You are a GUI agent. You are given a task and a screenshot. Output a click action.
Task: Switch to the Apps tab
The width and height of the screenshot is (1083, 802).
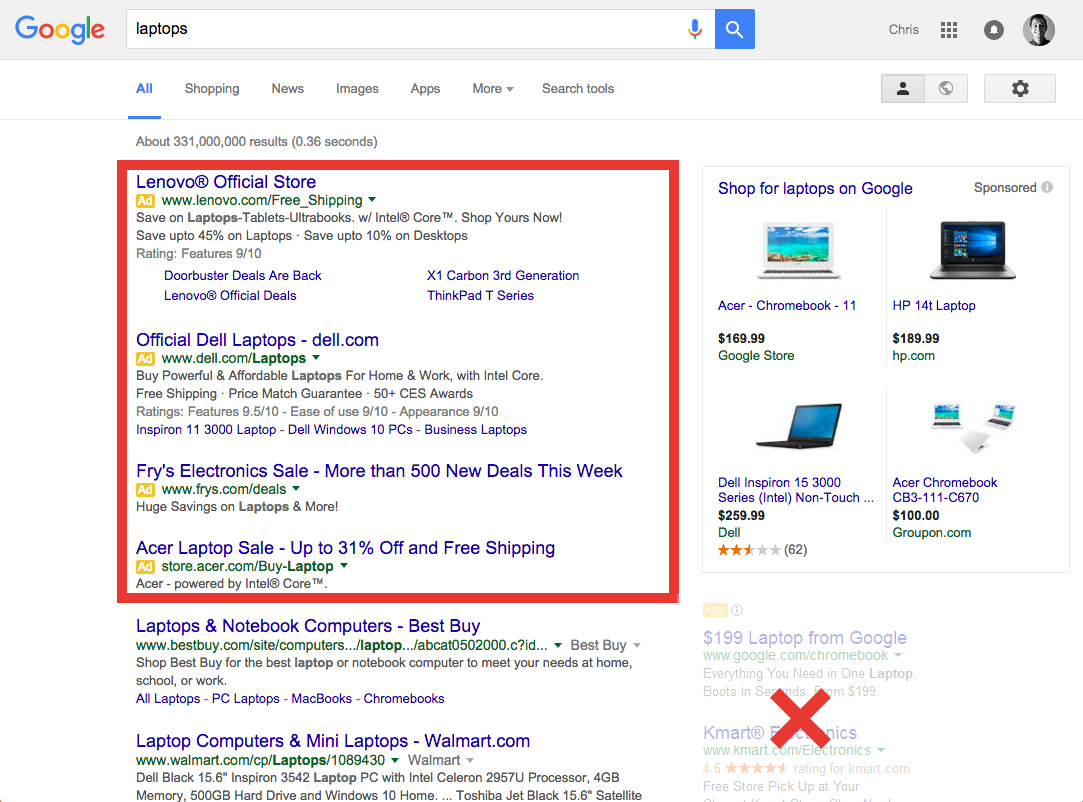click(425, 88)
